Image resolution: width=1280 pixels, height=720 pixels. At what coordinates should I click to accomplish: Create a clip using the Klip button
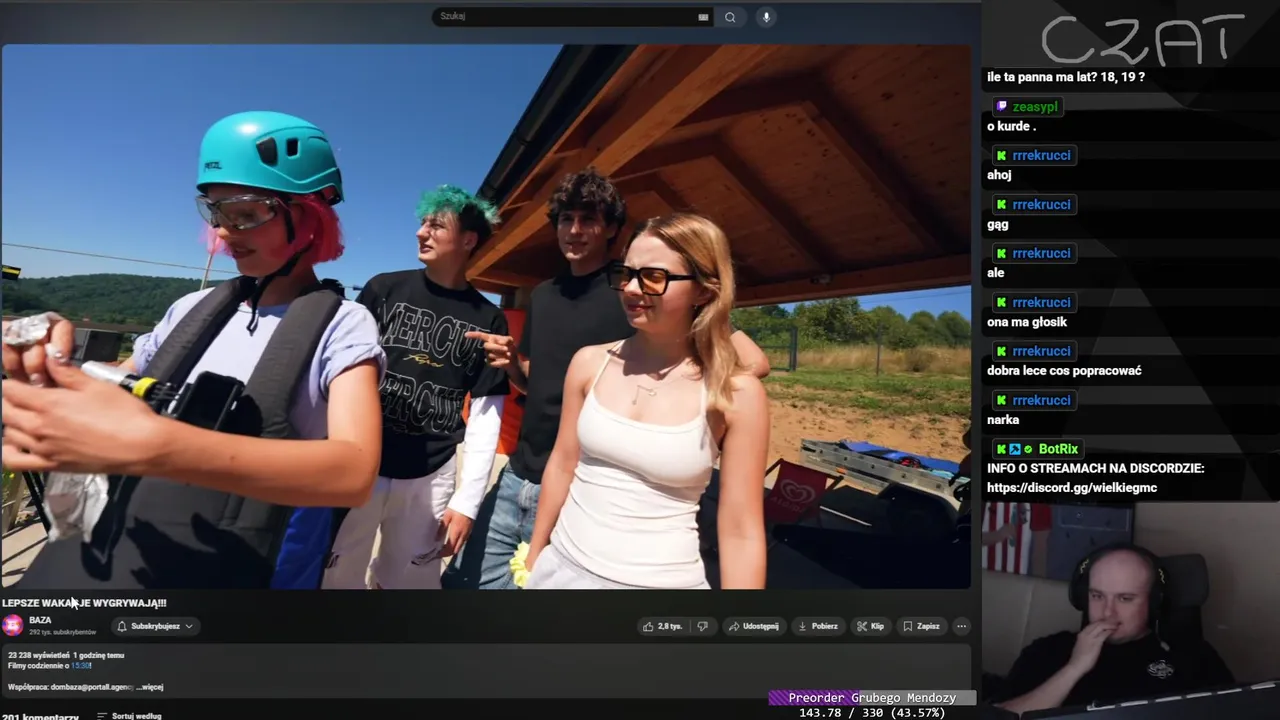870,626
